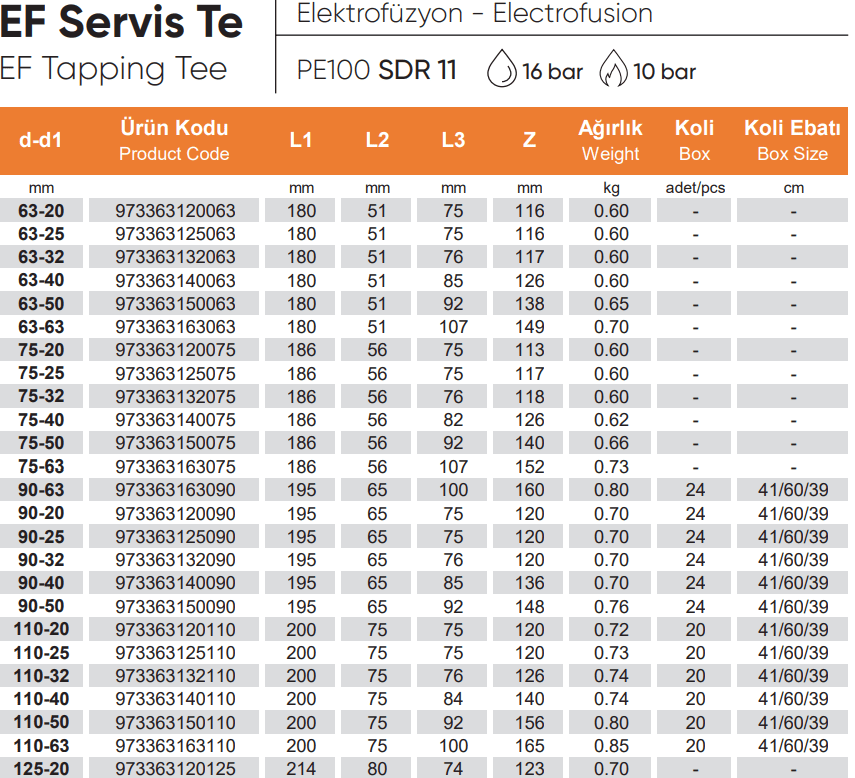Click the 110-20 size cell
This screenshot has height=778, width=855.
[41, 629]
